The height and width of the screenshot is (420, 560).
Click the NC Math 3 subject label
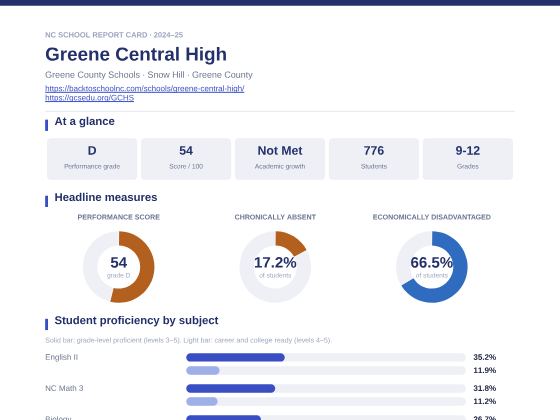pyautogui.click(x=64, y=388)
